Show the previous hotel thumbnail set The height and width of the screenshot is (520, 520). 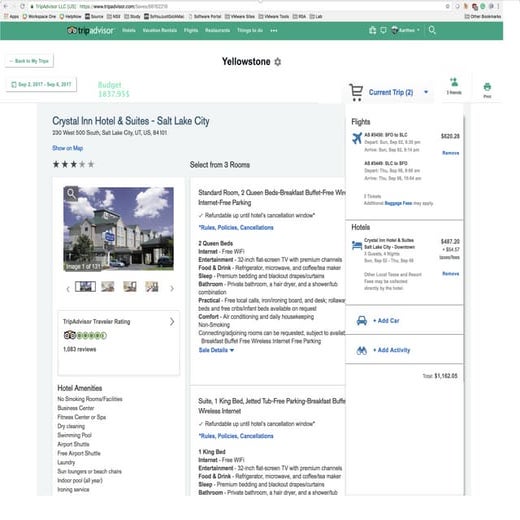(x=68, y=289)
